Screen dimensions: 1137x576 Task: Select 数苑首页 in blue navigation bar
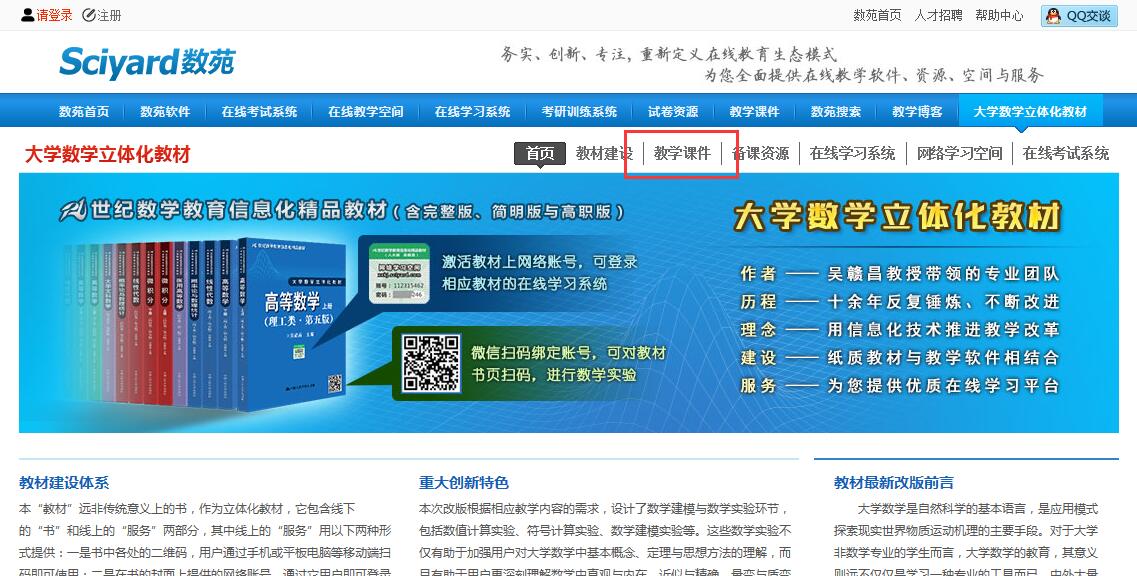point(84,112)
